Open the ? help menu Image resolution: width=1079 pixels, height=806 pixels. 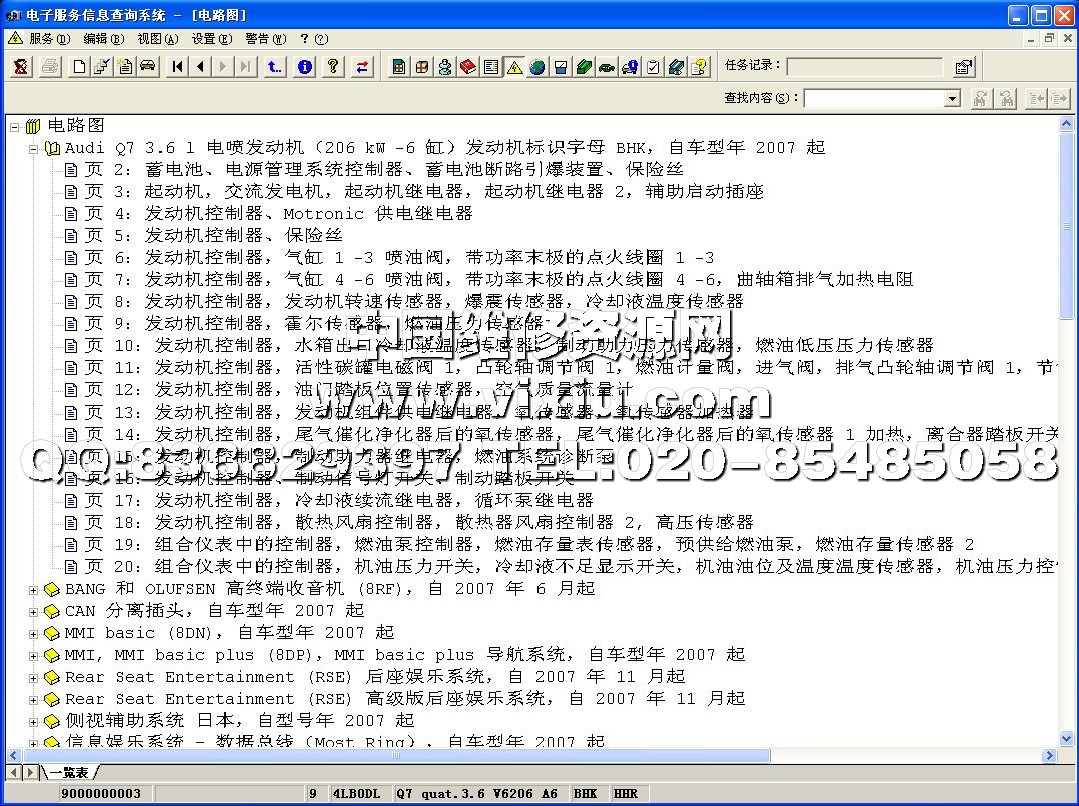pos(314,39)
